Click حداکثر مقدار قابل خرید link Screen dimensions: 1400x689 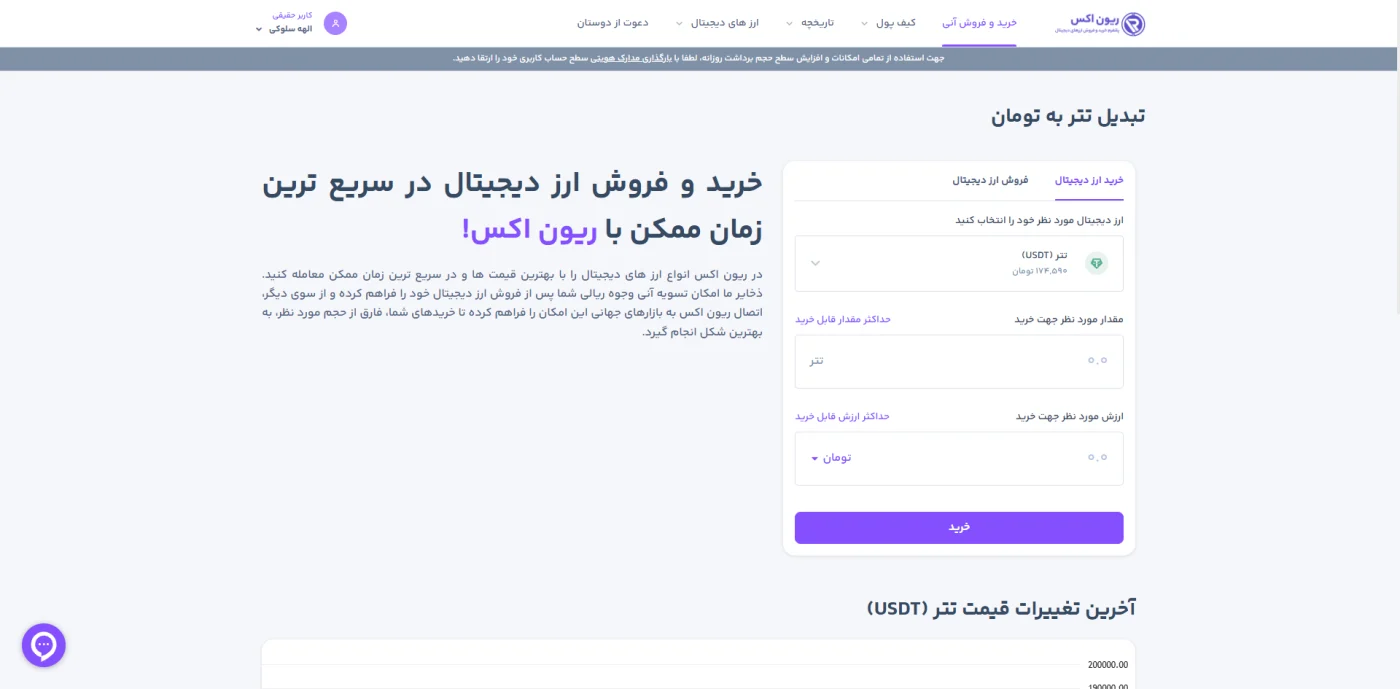tap(842, 319)
